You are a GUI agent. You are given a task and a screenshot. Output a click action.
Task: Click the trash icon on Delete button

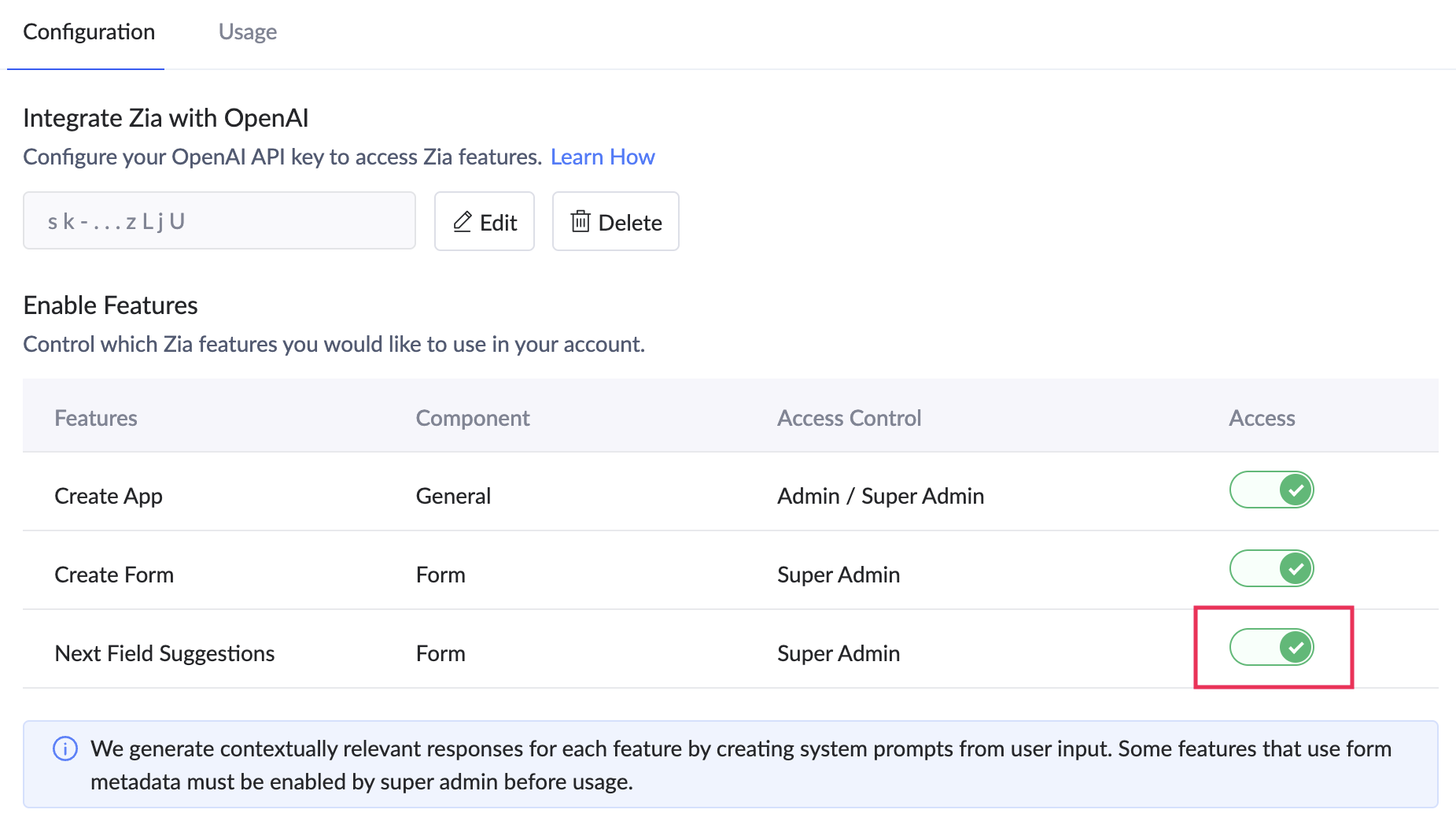(x=581, y=221)
